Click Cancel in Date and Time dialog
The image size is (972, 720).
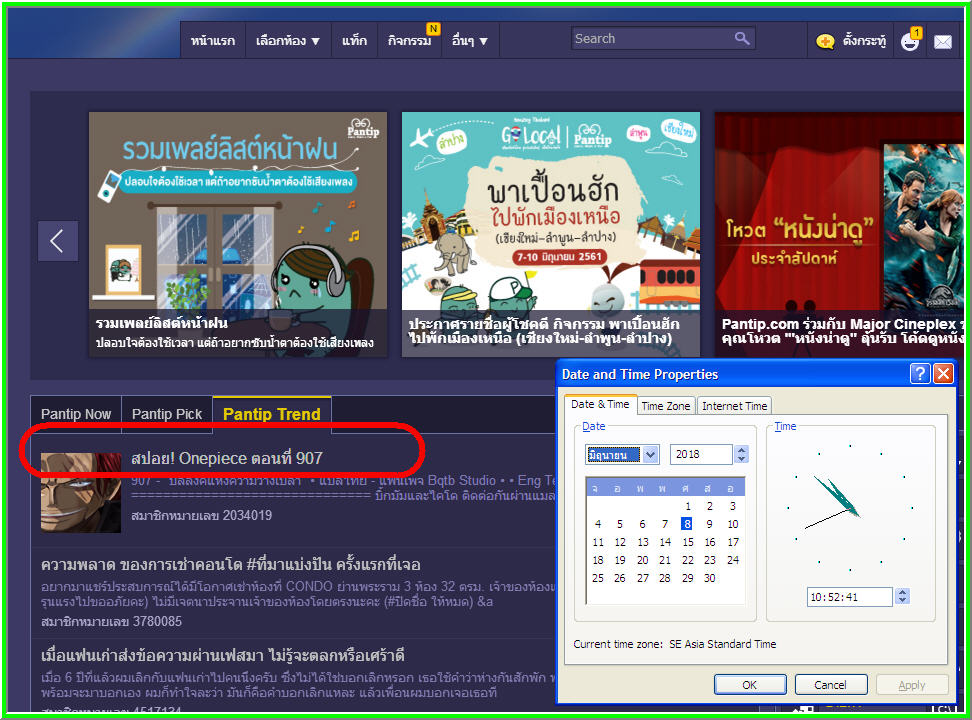click(x=830, y=685)
